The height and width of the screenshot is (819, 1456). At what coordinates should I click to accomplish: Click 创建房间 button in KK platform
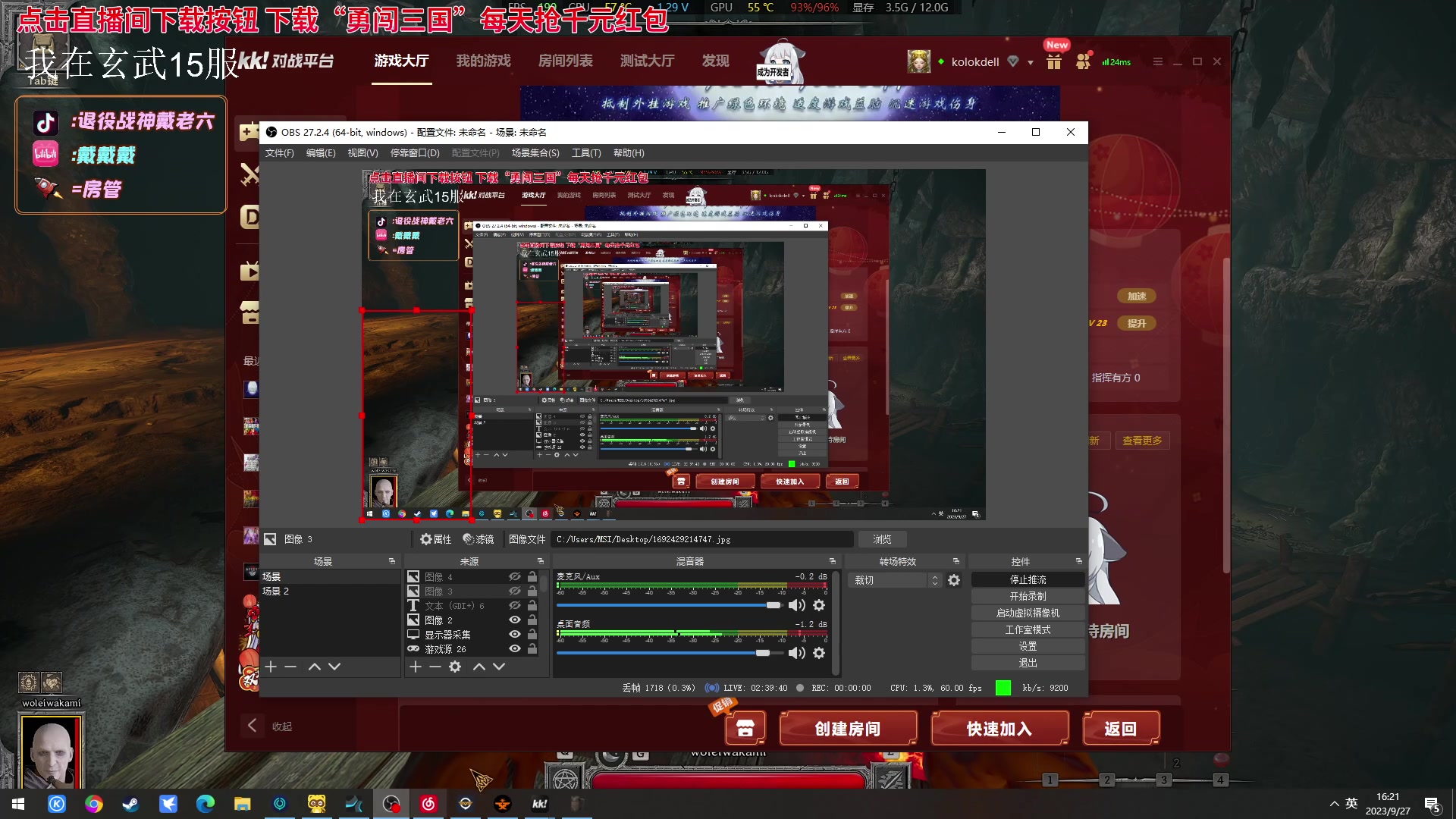(x=848, y=729)
